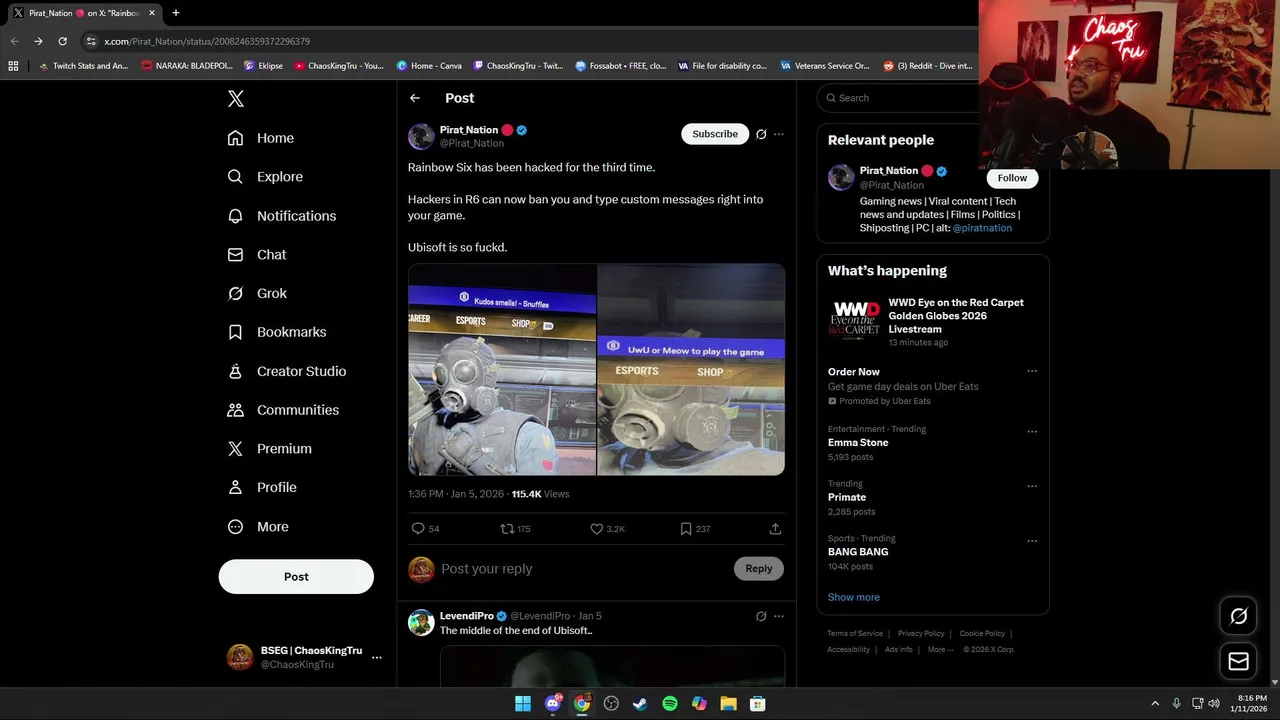Click the Creator Studio icon

[235, 371]
